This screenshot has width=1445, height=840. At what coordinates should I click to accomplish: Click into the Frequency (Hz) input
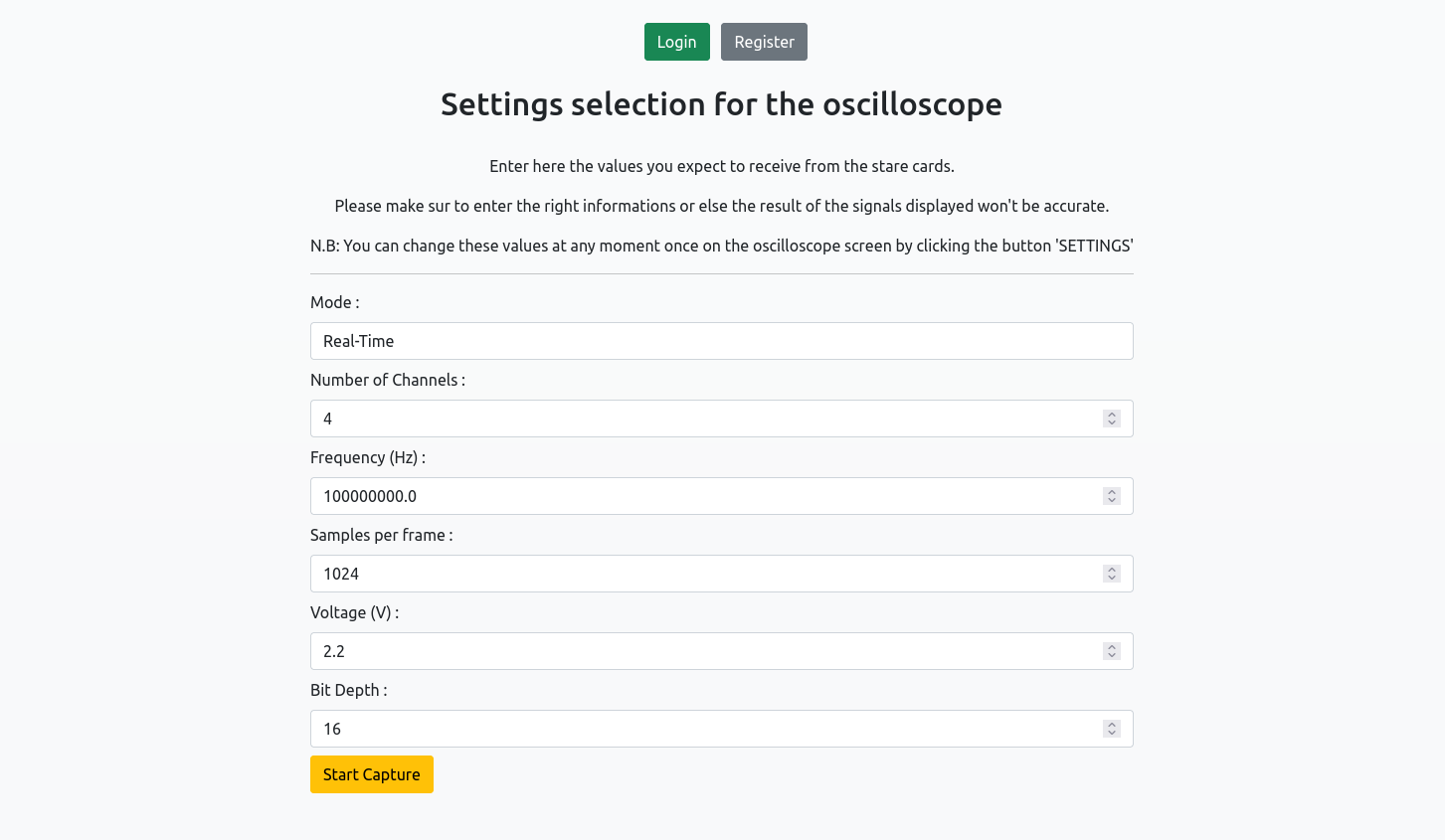696,496
